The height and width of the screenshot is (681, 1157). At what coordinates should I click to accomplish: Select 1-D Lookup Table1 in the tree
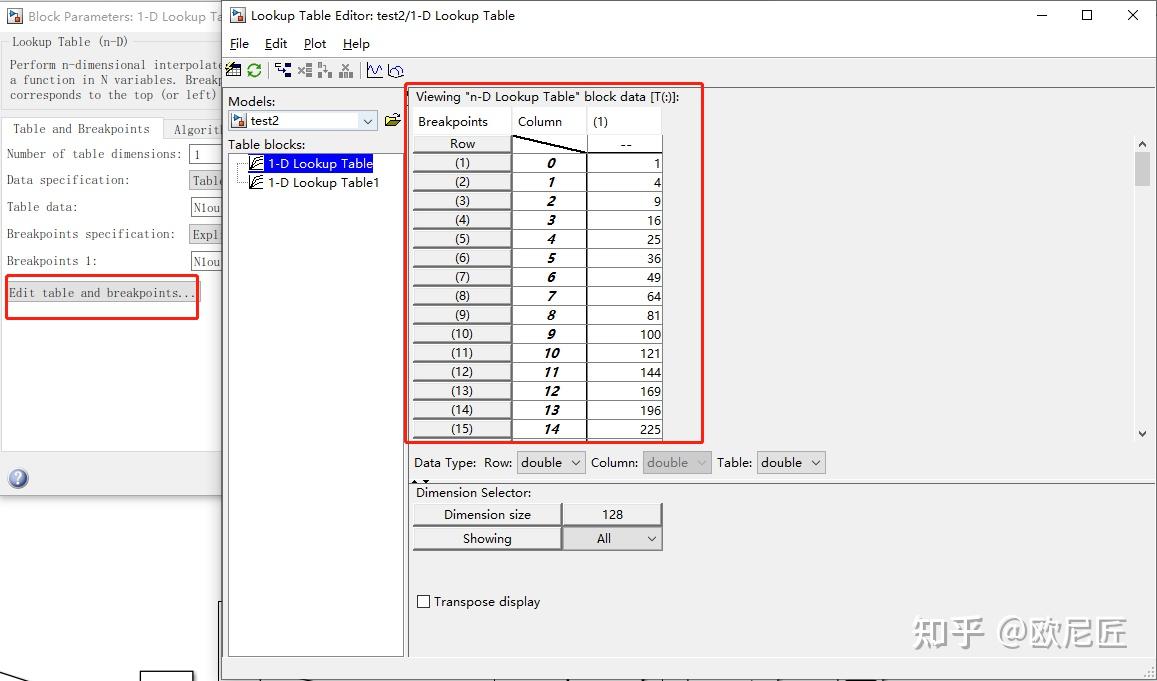320,182
